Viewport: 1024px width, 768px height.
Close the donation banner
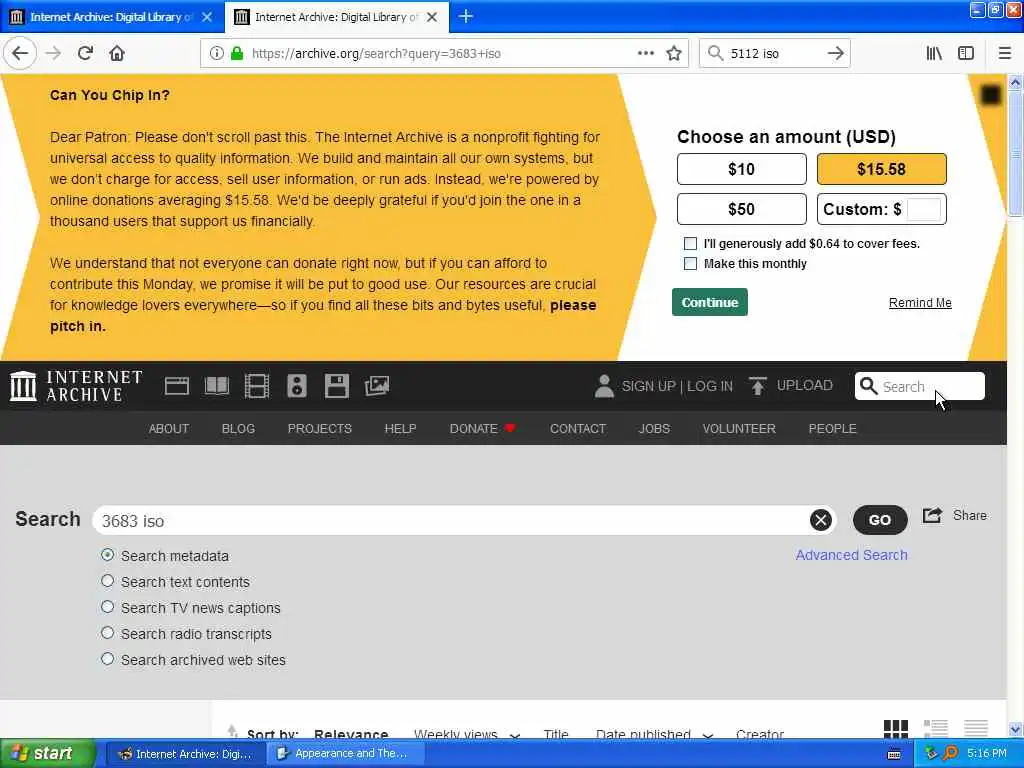[991, 95]
